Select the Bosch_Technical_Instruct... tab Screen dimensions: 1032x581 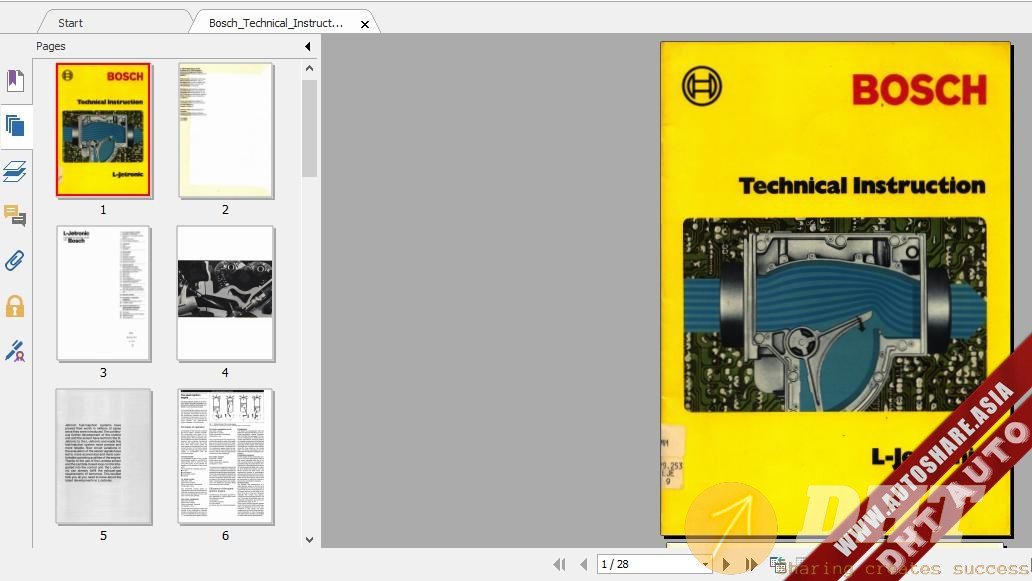click(276, 23)
